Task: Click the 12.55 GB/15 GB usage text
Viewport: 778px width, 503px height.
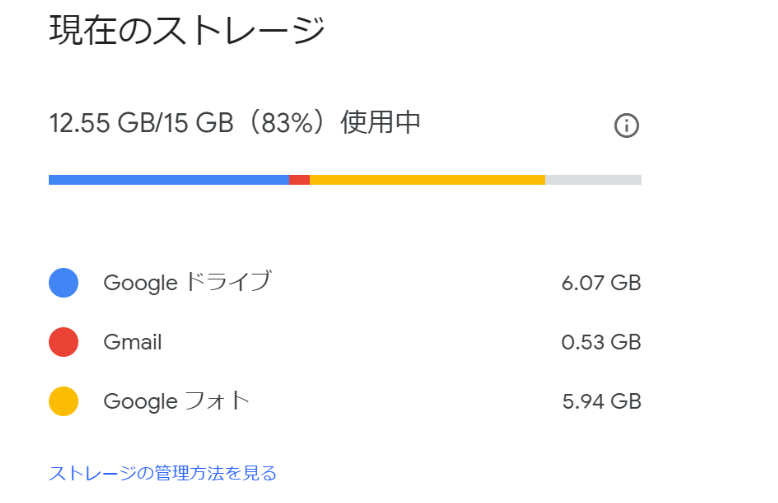Action: click(141, 123)
